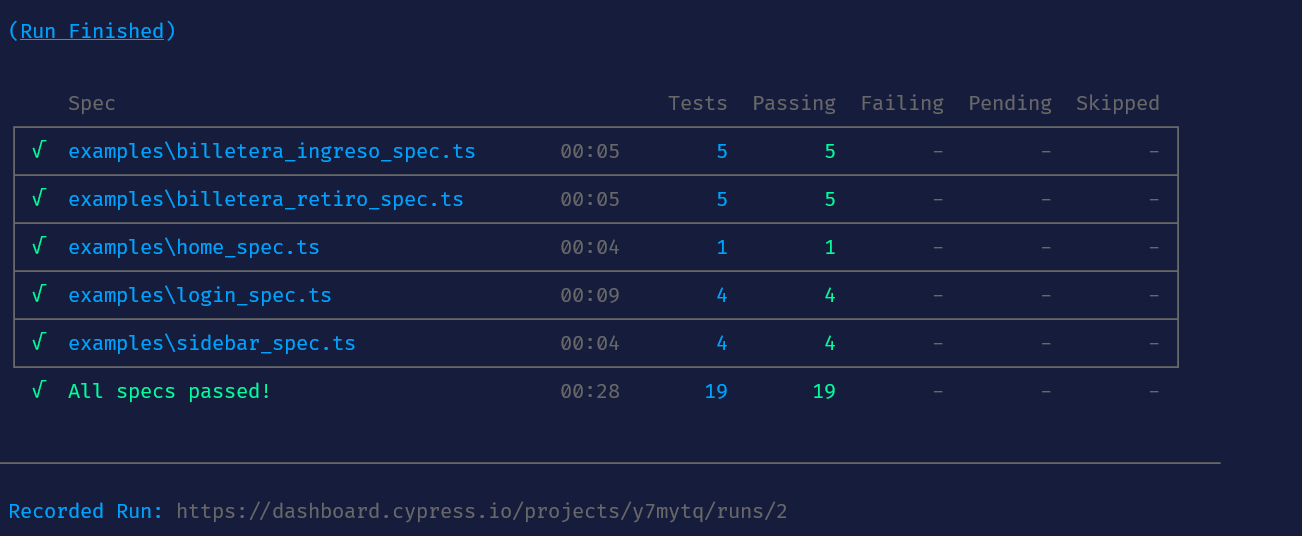
Task: Click total passing count 19 in green
Action: click(x=824, y=391)
